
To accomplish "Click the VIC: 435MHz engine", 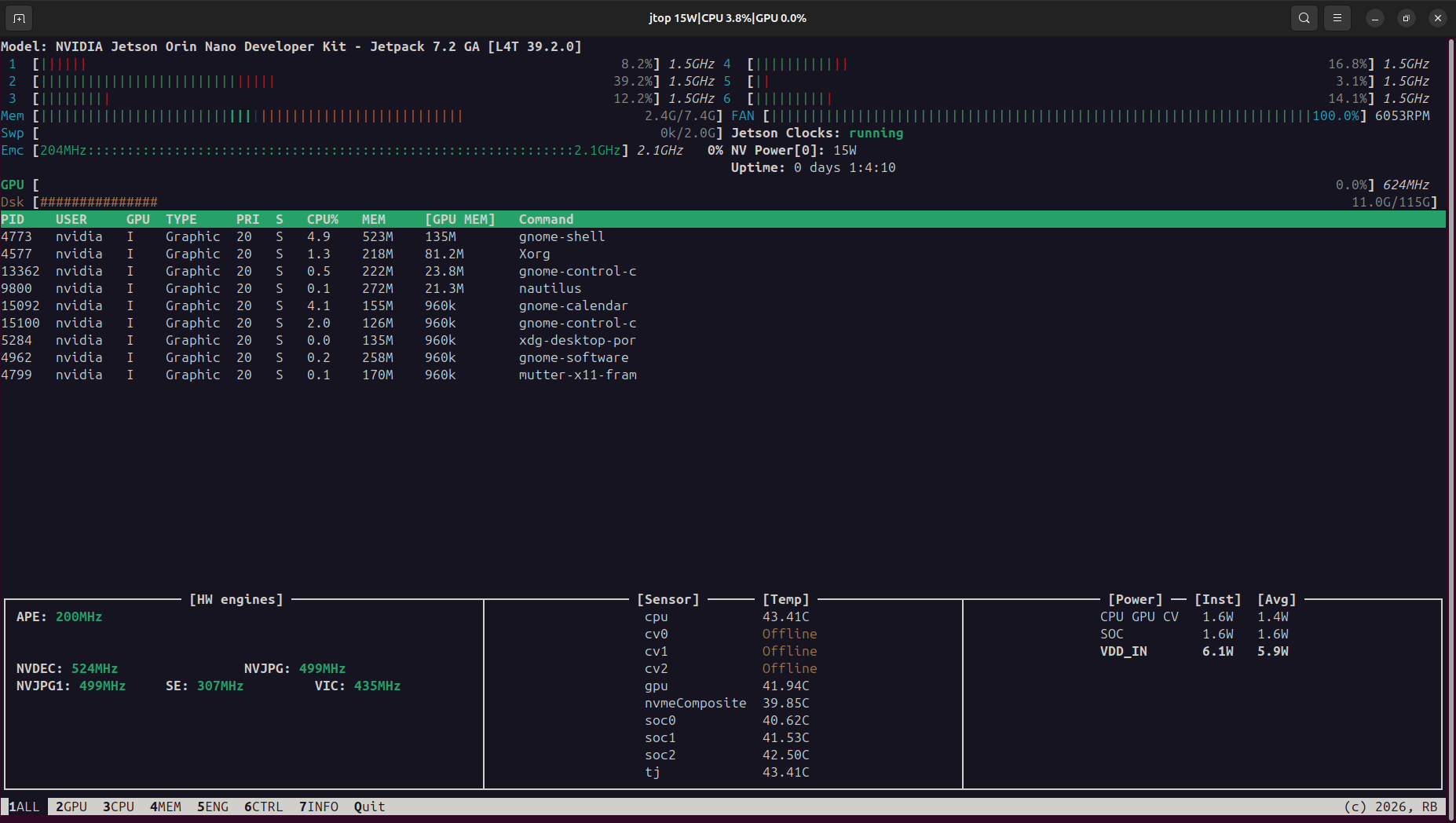I will [x=358, y=686].
